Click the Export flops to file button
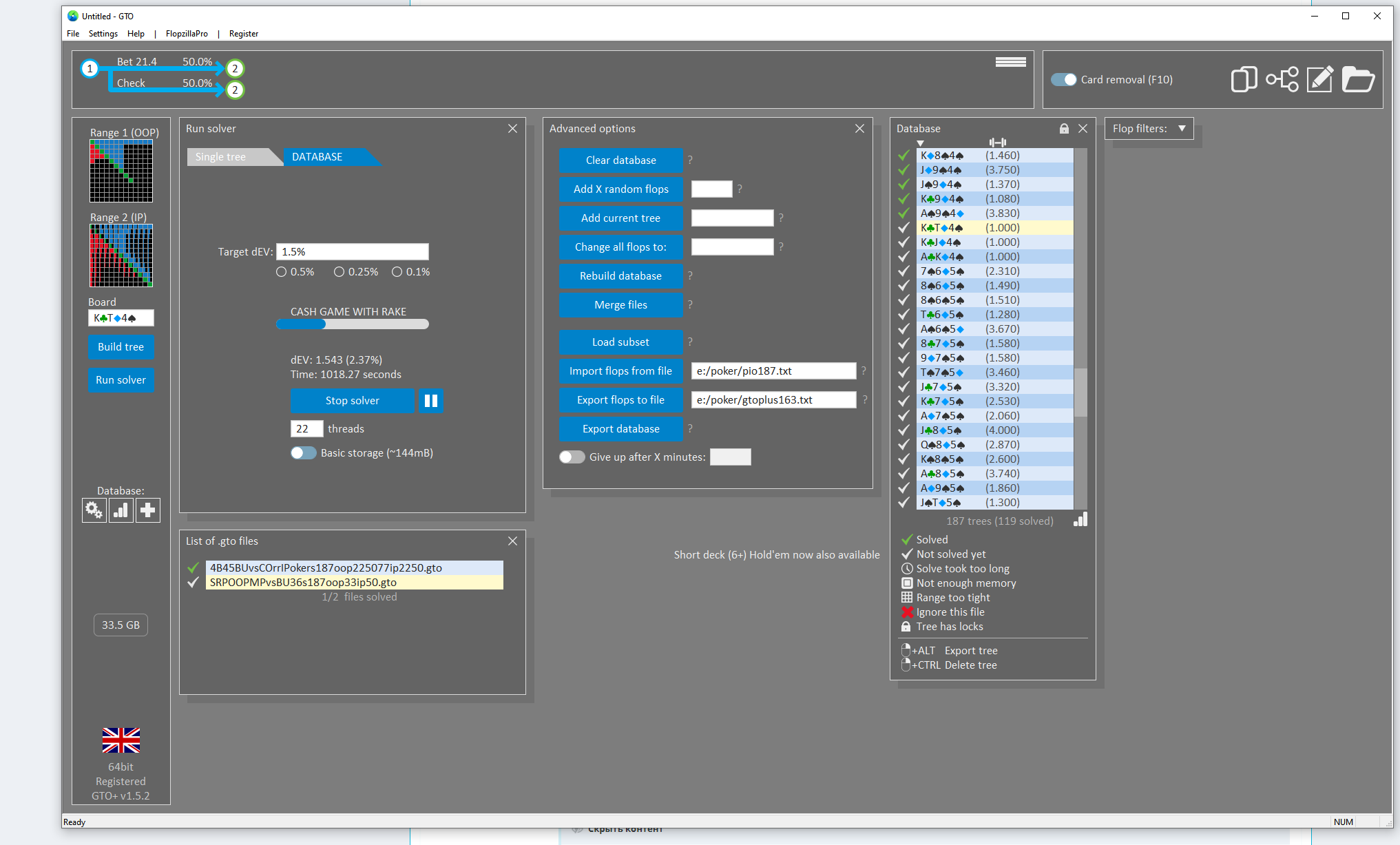The width and height of the screenshot is (1400, 845). coord(620,400)
